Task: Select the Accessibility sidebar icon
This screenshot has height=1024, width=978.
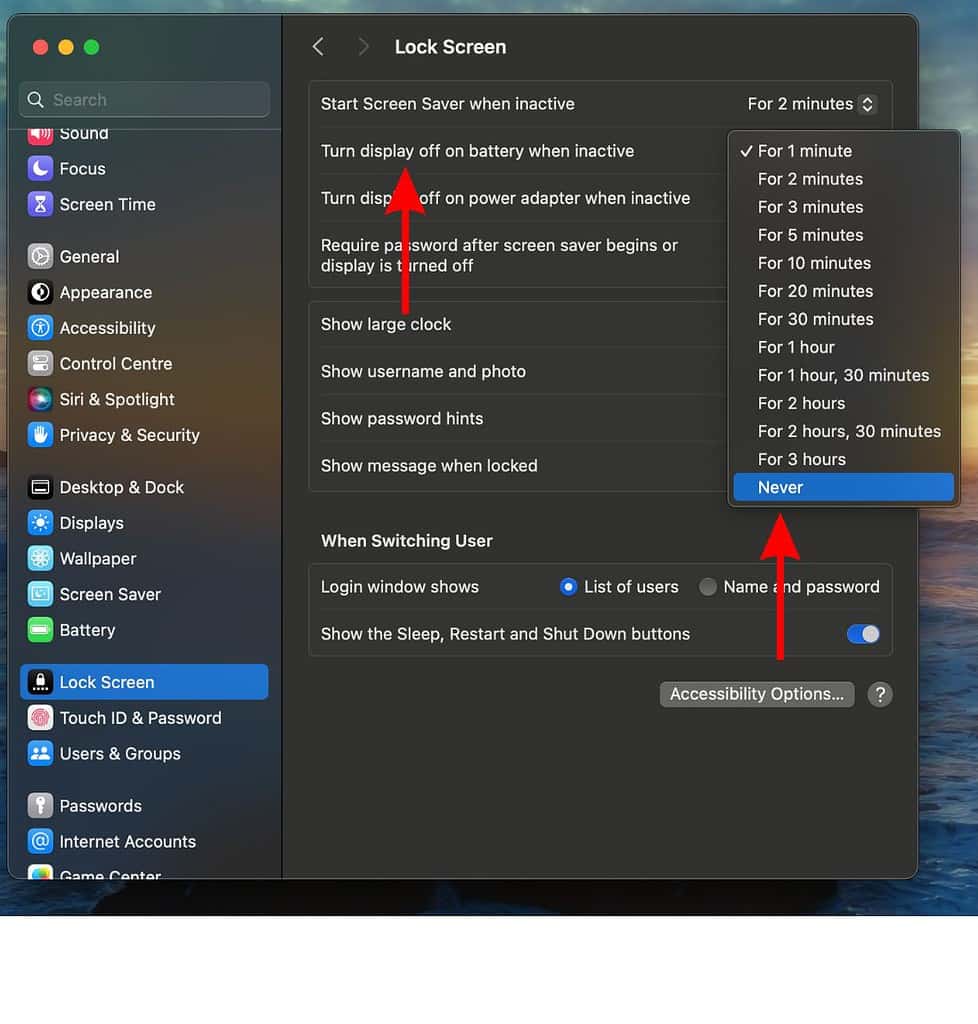Action: coord(39,328)
